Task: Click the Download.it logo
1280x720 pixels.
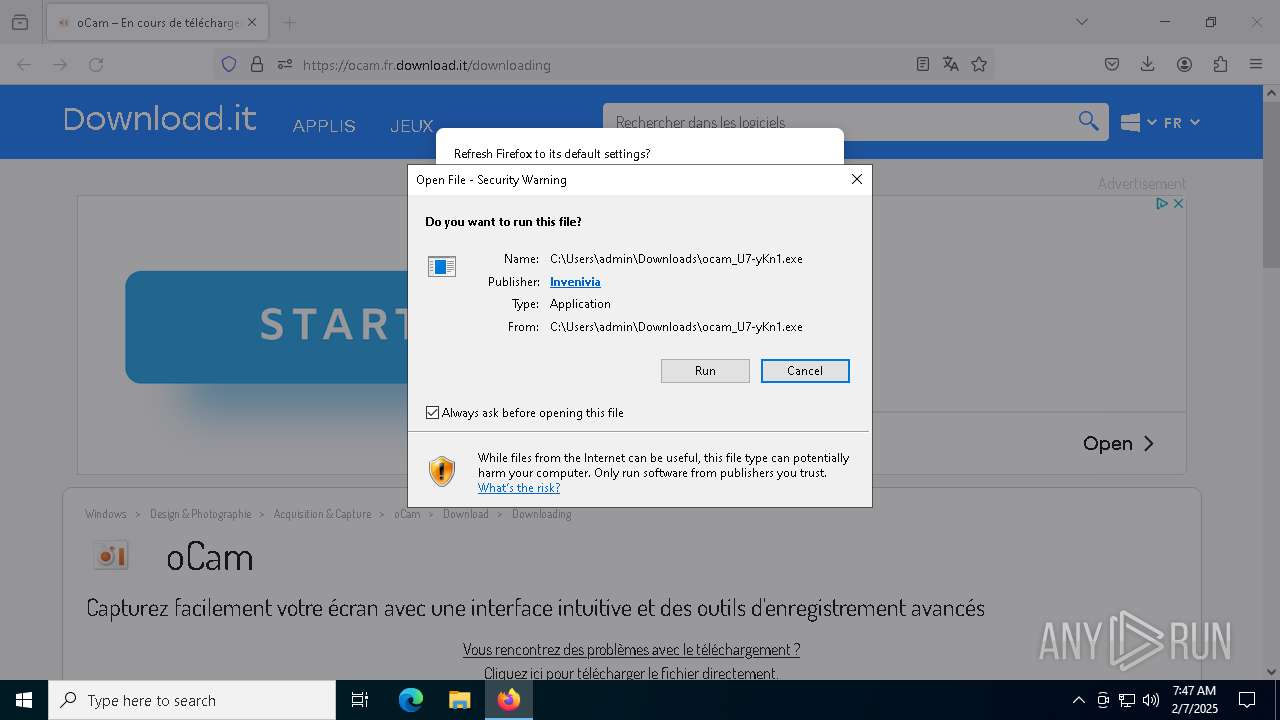Action: point(160,119)
